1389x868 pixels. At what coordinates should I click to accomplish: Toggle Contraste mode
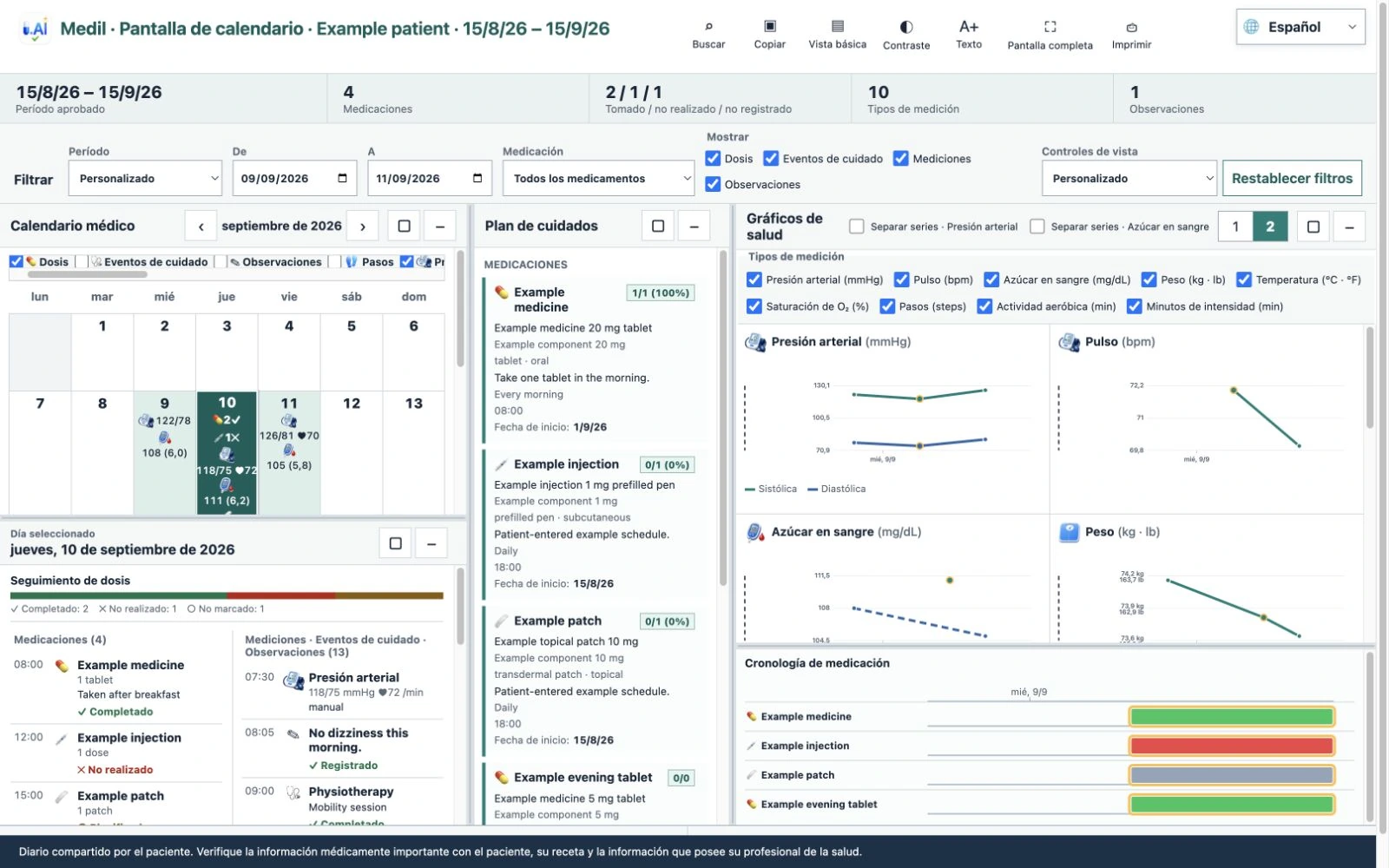click(906, 35)
